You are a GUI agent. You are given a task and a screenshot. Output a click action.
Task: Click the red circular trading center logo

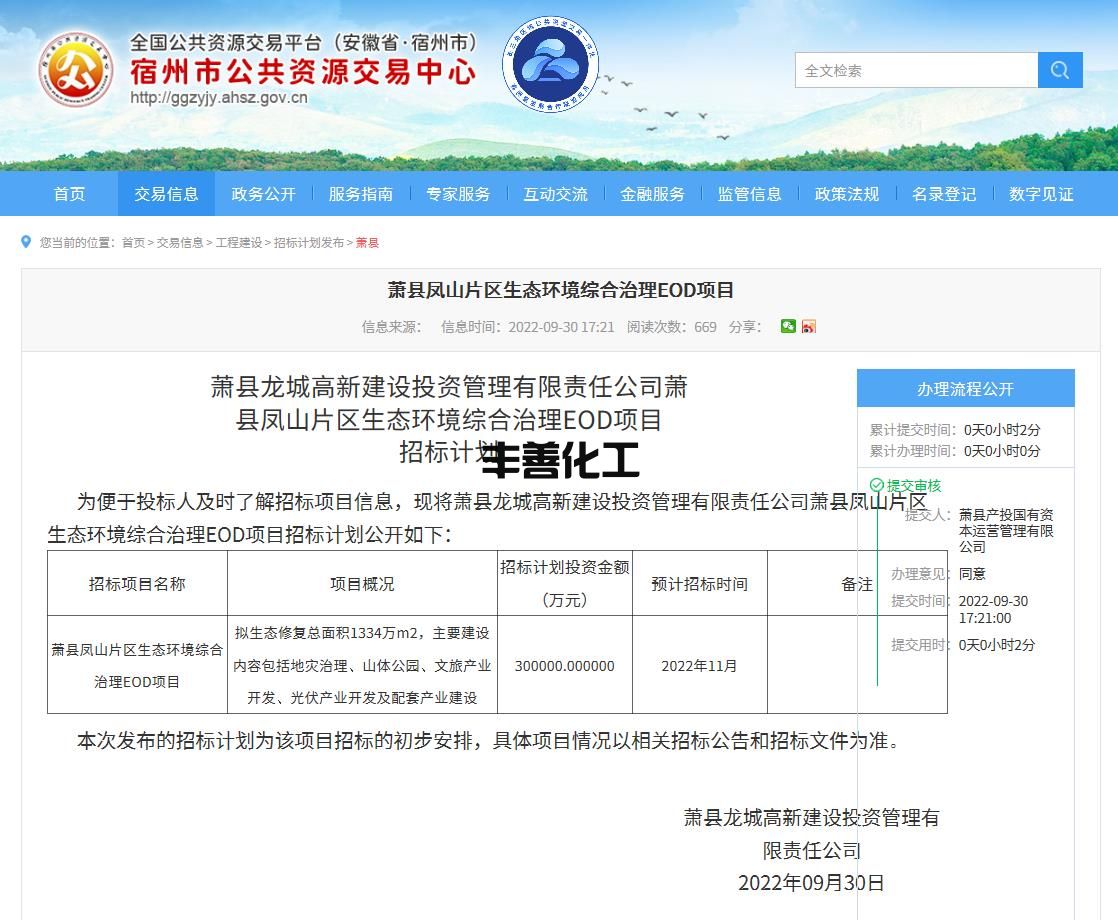click(x=76, y=70)
